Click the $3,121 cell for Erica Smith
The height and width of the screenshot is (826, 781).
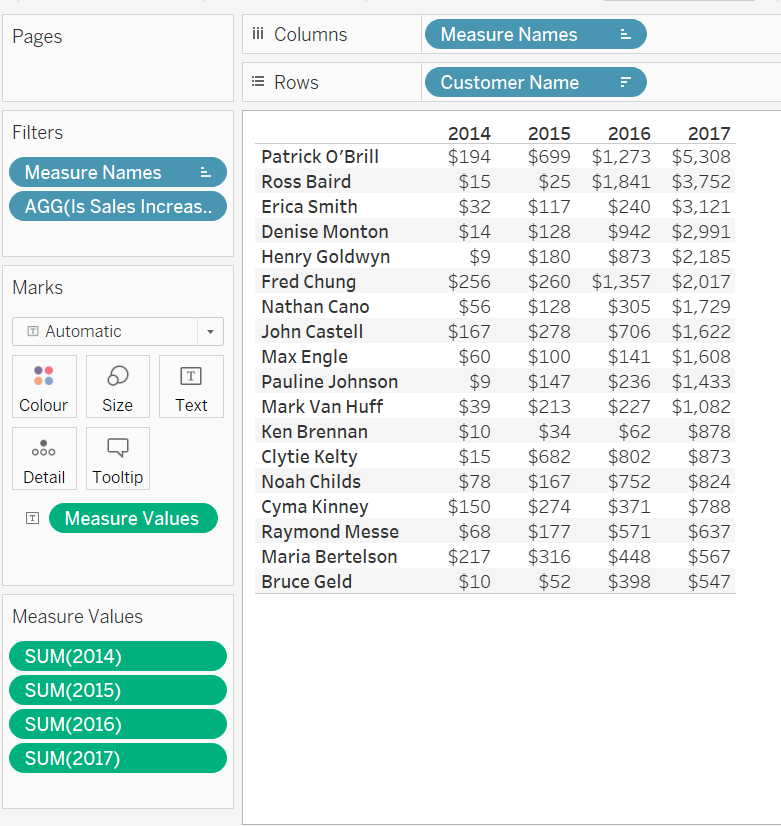tap(701, 206)
